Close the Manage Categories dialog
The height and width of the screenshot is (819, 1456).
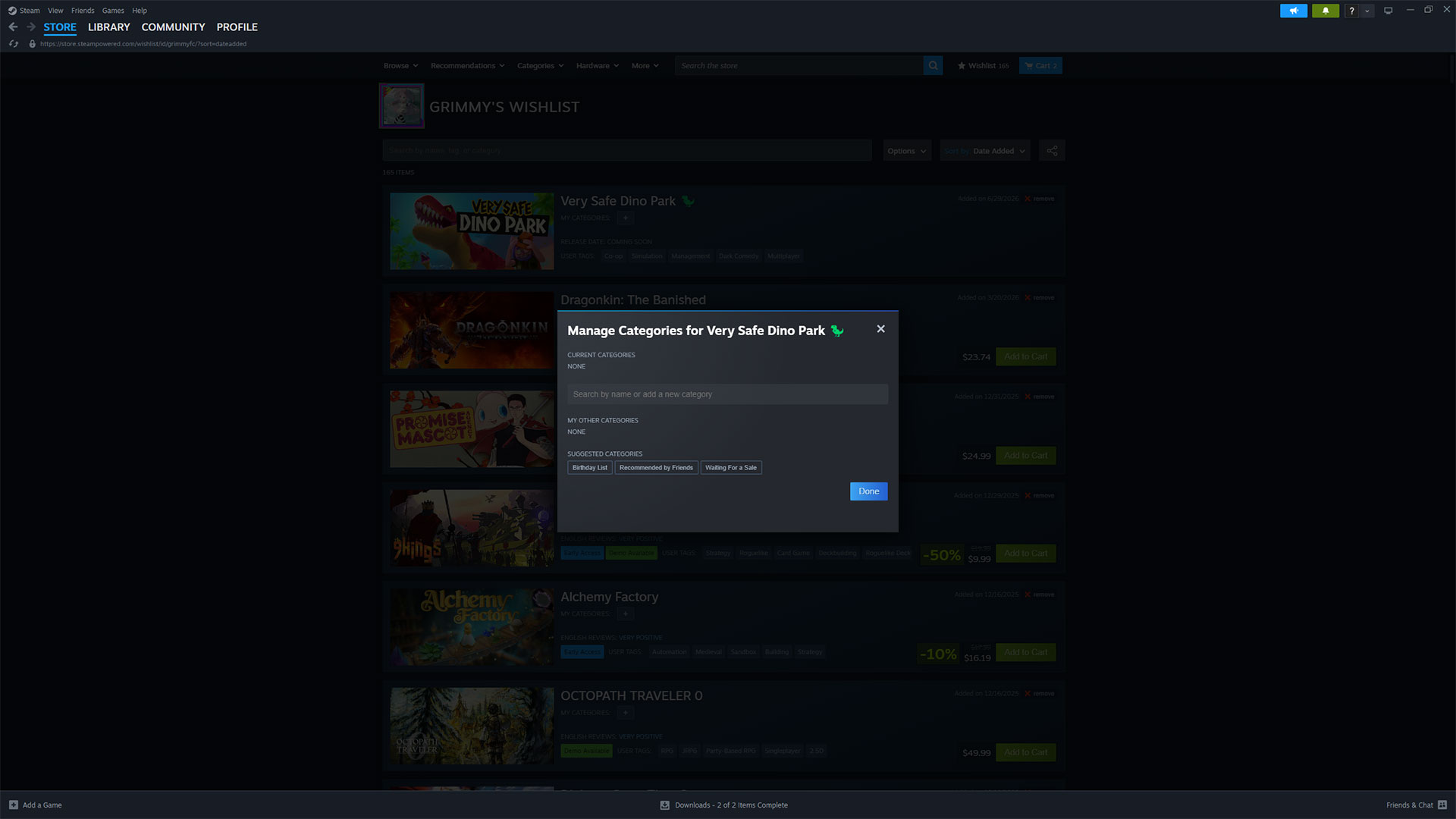(880, 329)
